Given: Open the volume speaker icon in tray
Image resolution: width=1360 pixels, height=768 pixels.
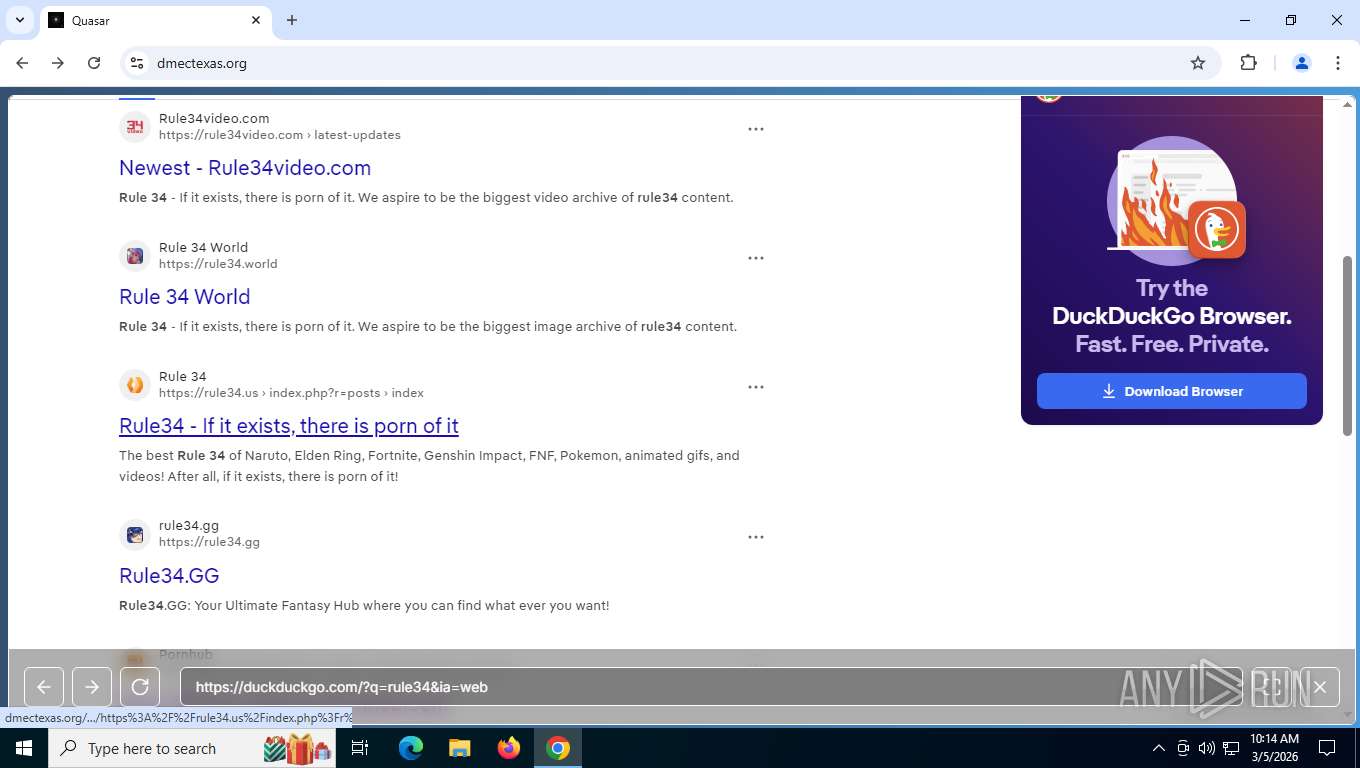Looking at the screenshot, I should tap(1207, 748).
